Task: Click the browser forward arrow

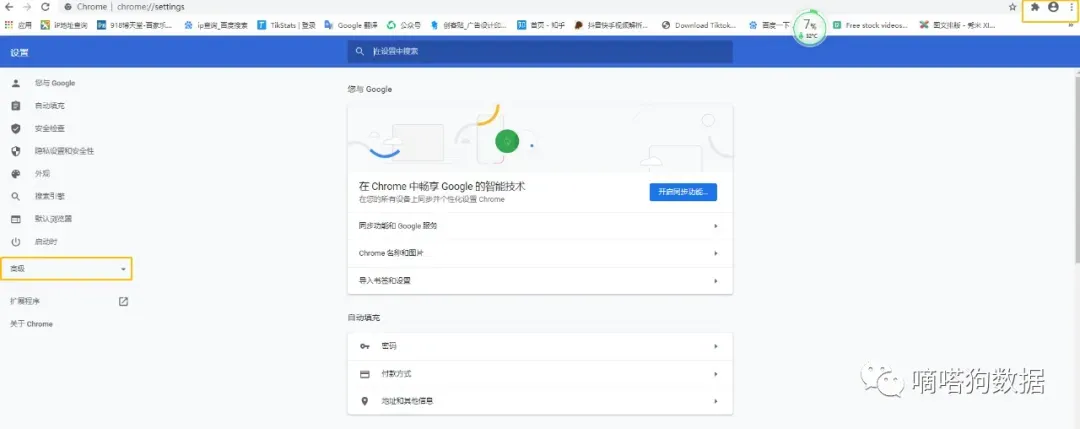Action: tap(27, 7)
